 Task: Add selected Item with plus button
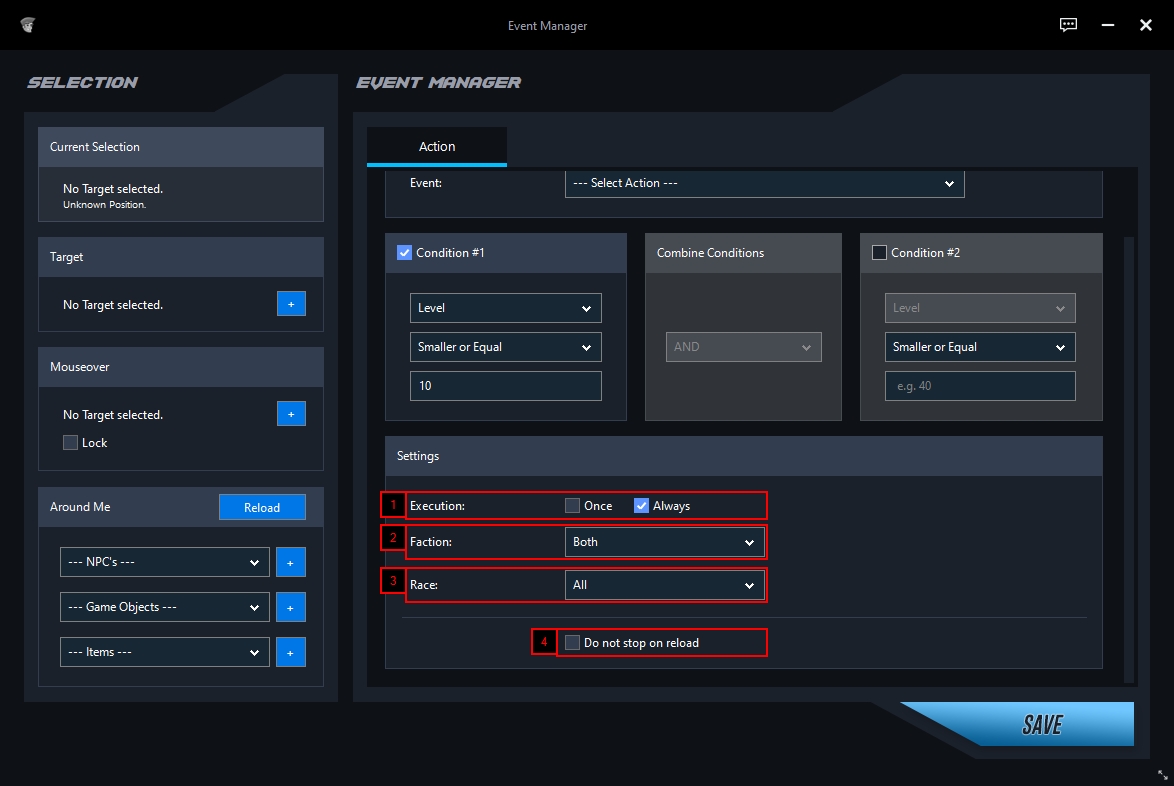tap(291, 652)
